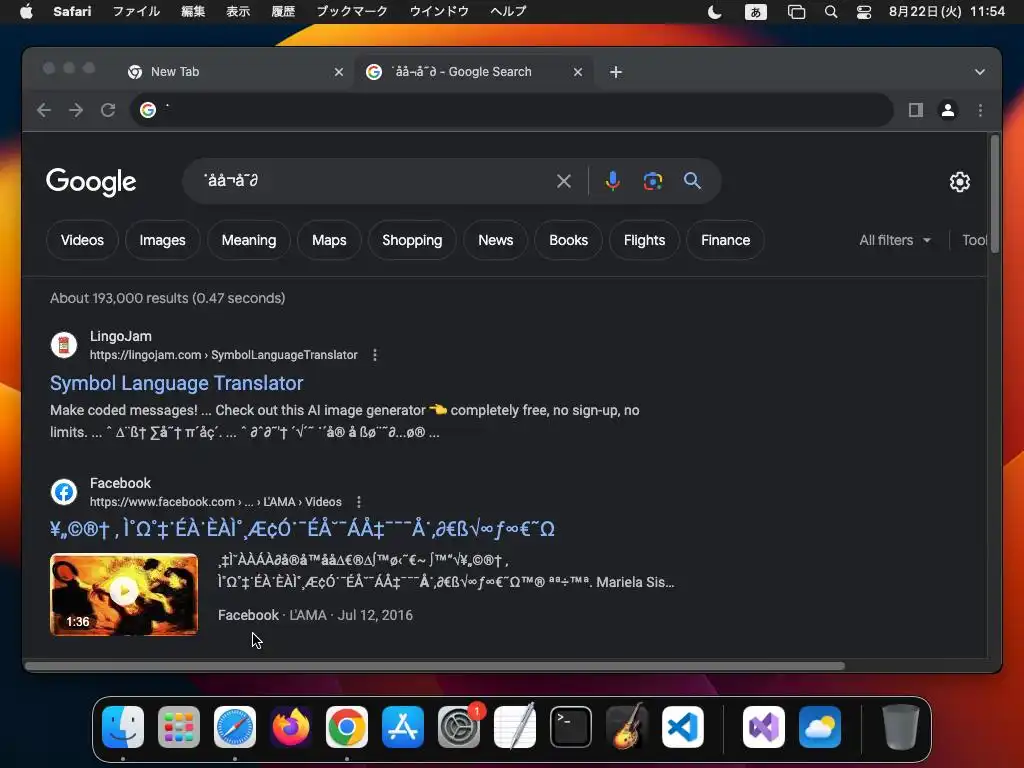Open Terminal from the Dock

[571, 727]
